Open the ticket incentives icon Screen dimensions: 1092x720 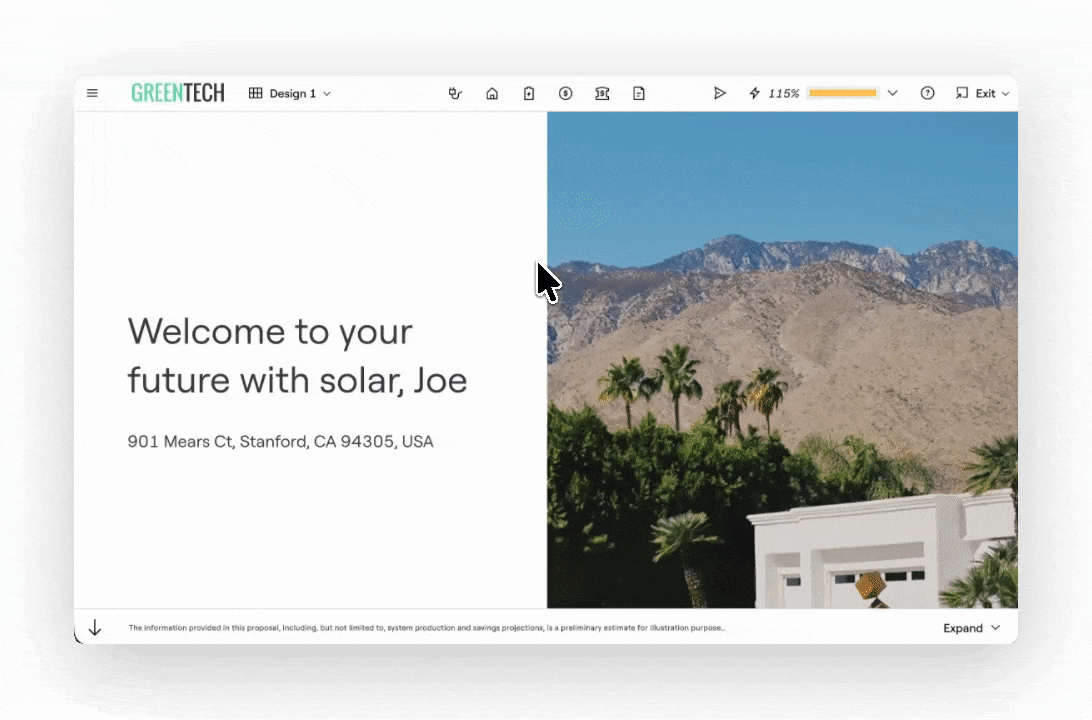point(602,93)
